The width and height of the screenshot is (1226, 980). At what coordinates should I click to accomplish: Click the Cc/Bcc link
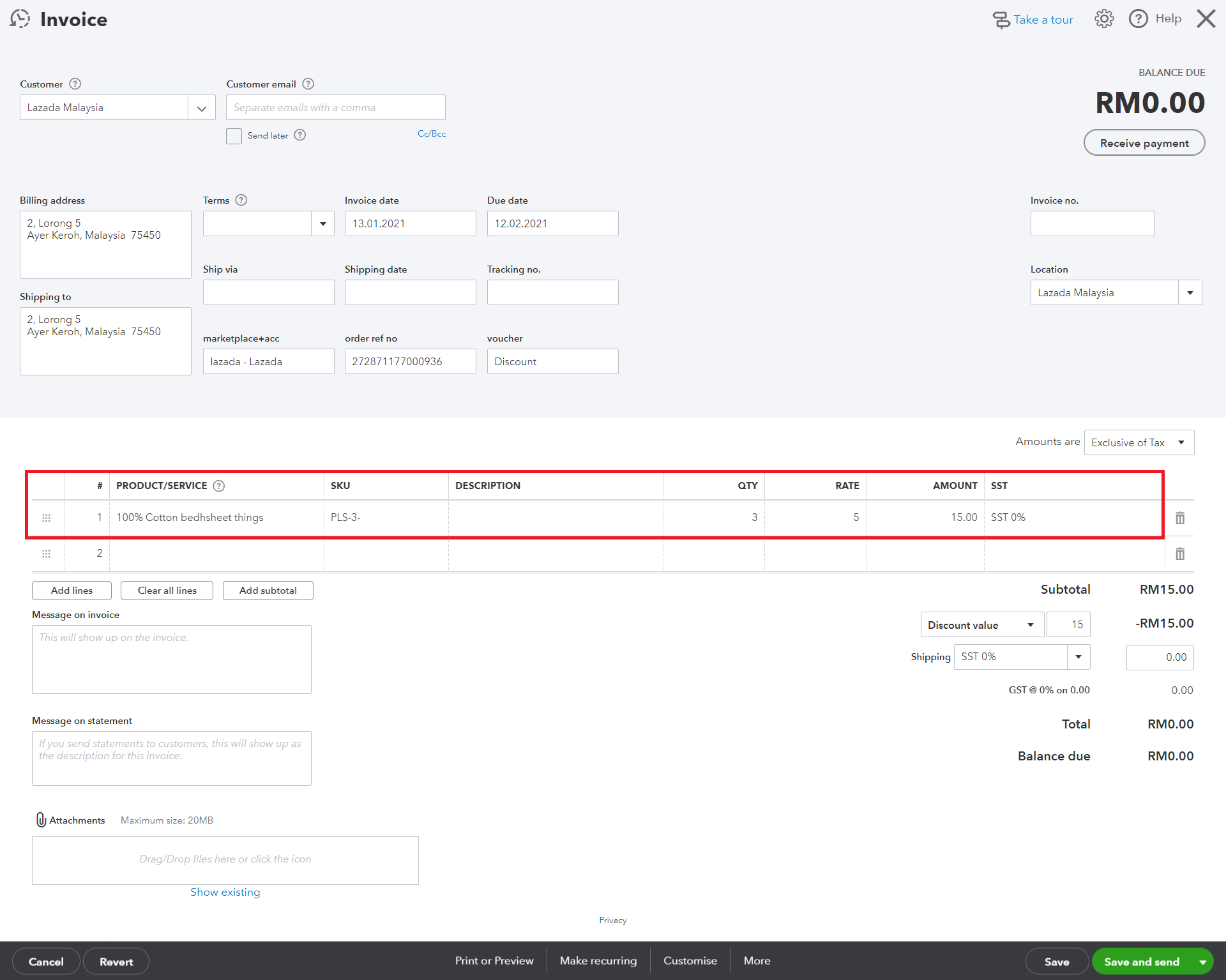(x=432, y=133)
